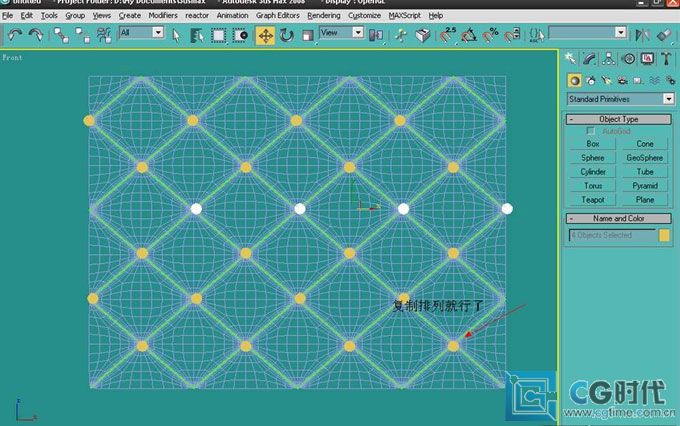Click the Align tool icon
The width and height of the screenshot is (680, 426).
pos(664,35)
